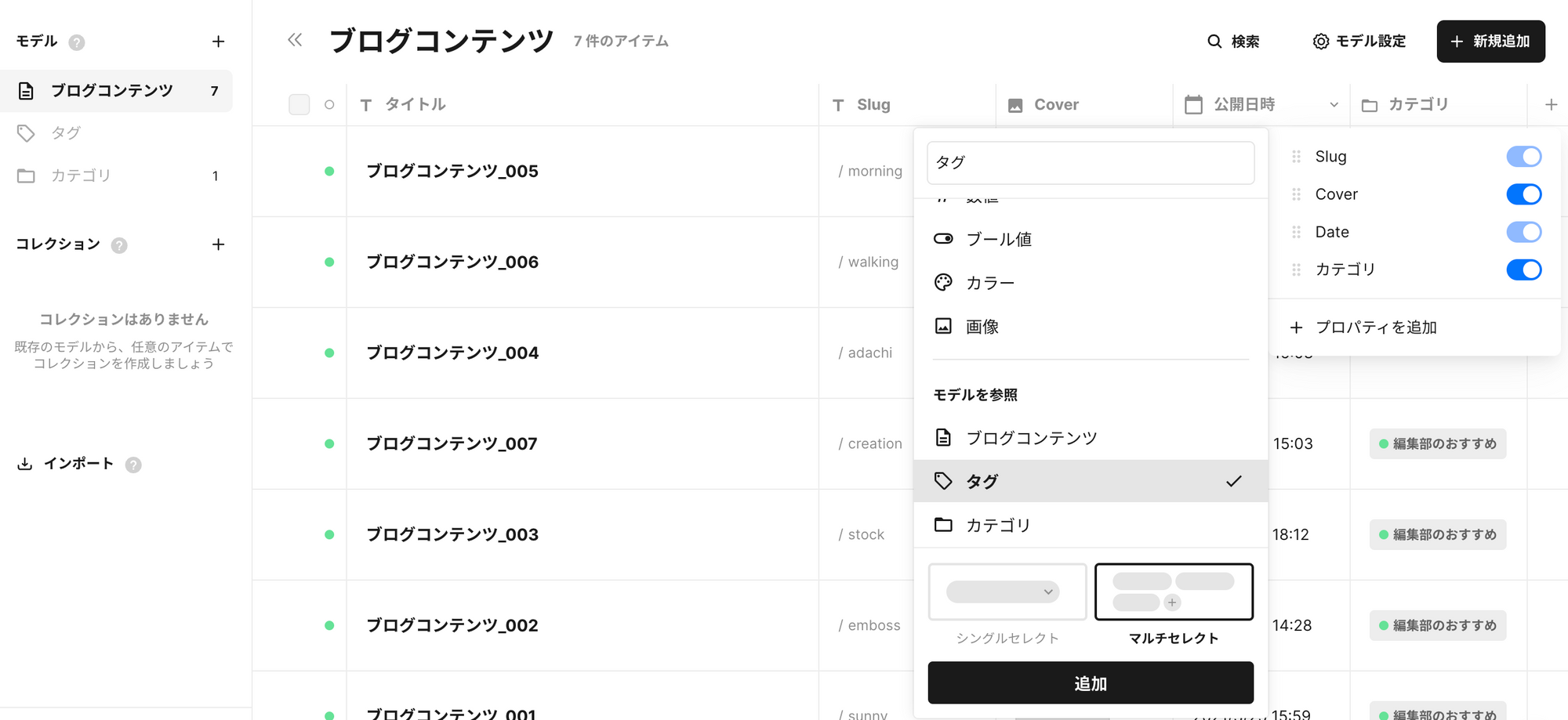Toggle Cover property visibility switch
The width and height of the screenshot is (1568, 720).
1524,194
